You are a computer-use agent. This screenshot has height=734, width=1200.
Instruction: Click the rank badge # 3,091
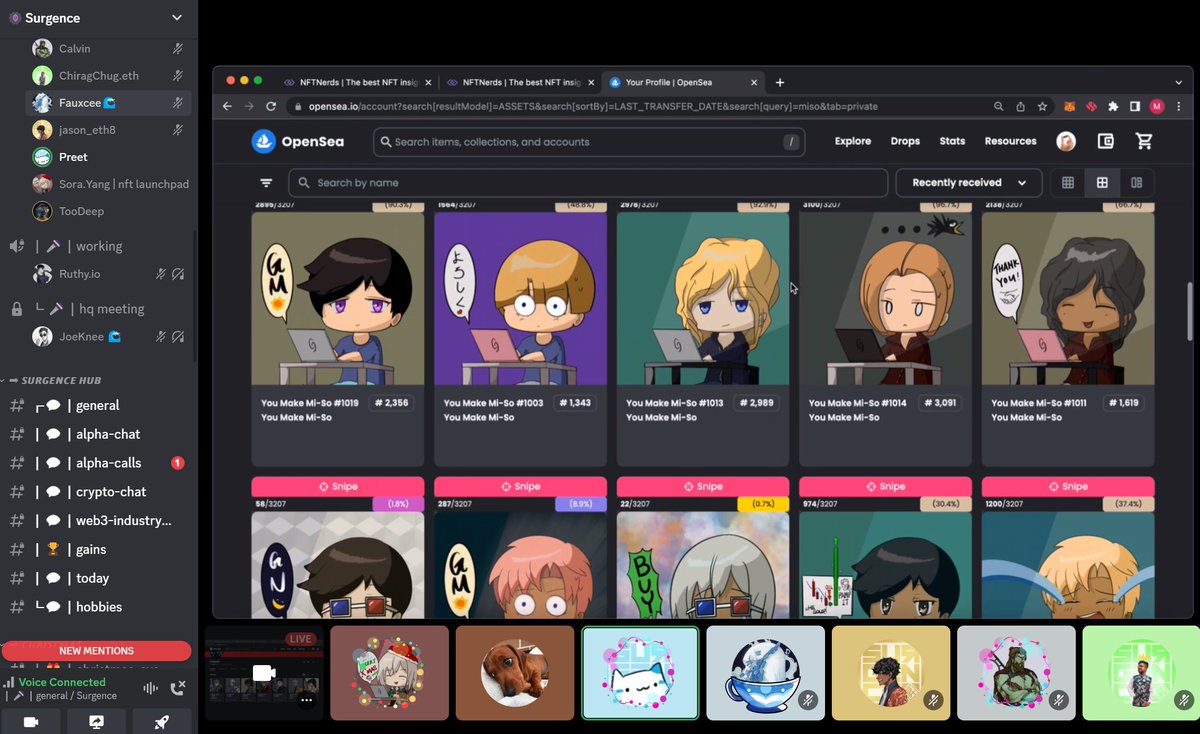pos(940,403)
